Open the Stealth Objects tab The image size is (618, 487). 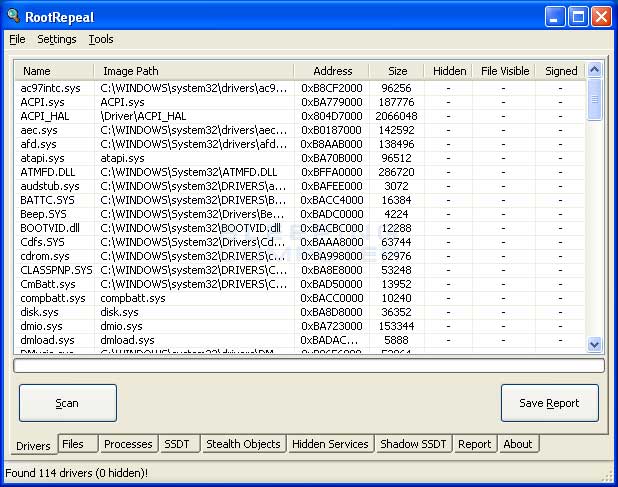[243, 444]
